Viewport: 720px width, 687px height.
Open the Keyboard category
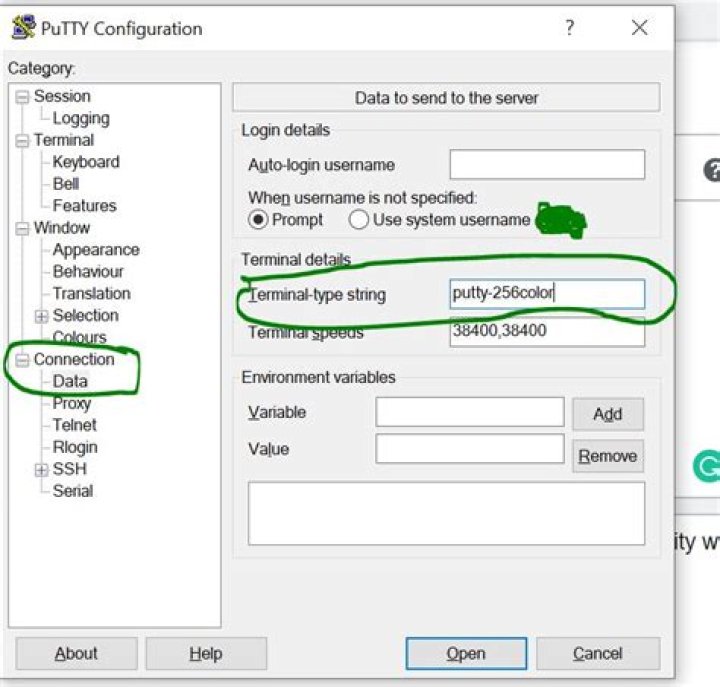[86, 162]
